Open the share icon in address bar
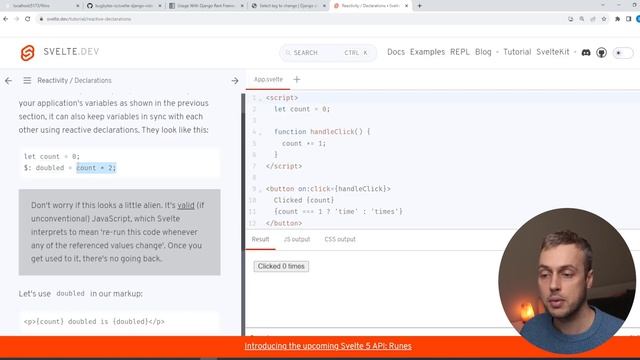 [x=593, y=19]
